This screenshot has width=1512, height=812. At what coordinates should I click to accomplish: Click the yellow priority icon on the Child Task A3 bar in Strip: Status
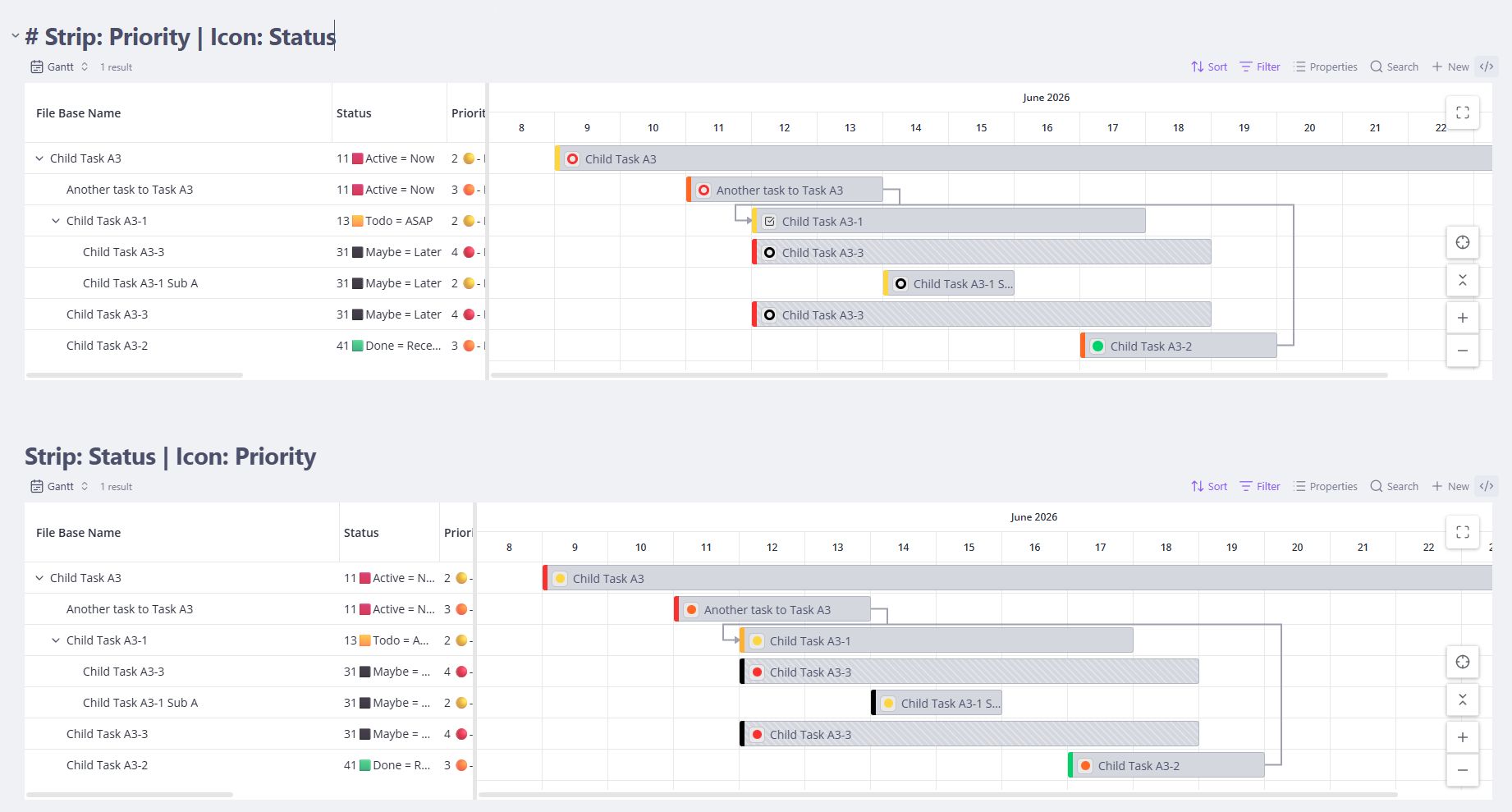[x=560, y=579]
